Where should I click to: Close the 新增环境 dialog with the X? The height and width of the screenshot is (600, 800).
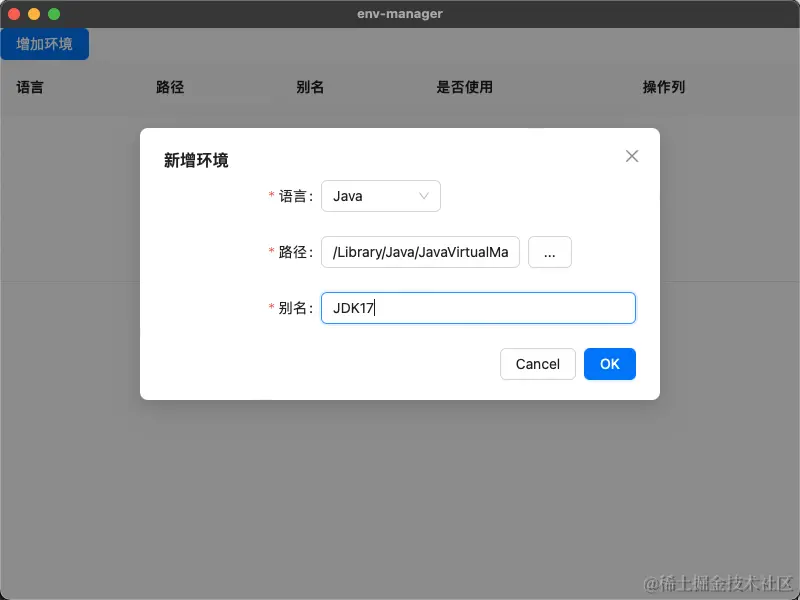click(x=631, y=156)
